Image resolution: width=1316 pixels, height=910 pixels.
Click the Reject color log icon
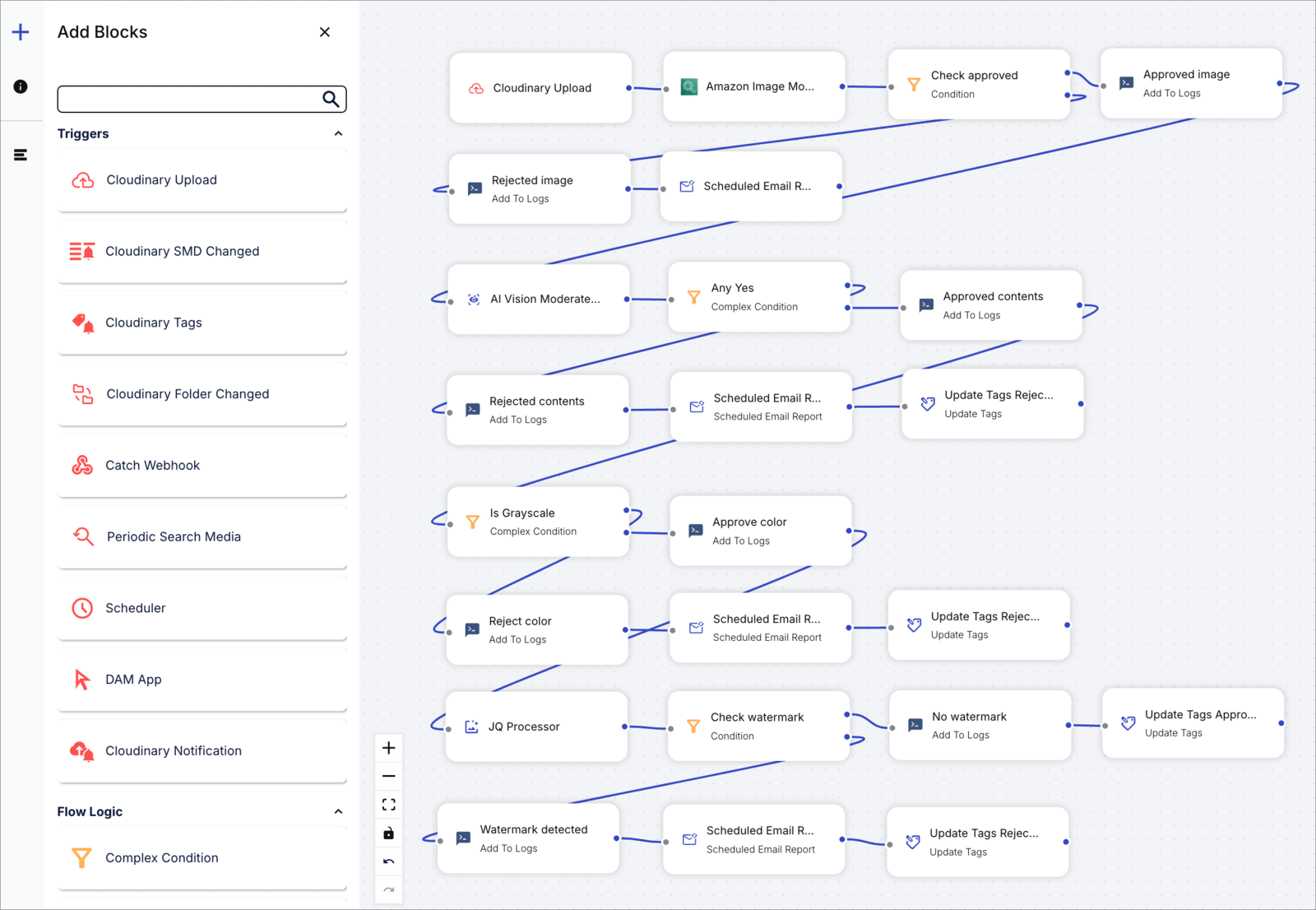coord(472,629)
